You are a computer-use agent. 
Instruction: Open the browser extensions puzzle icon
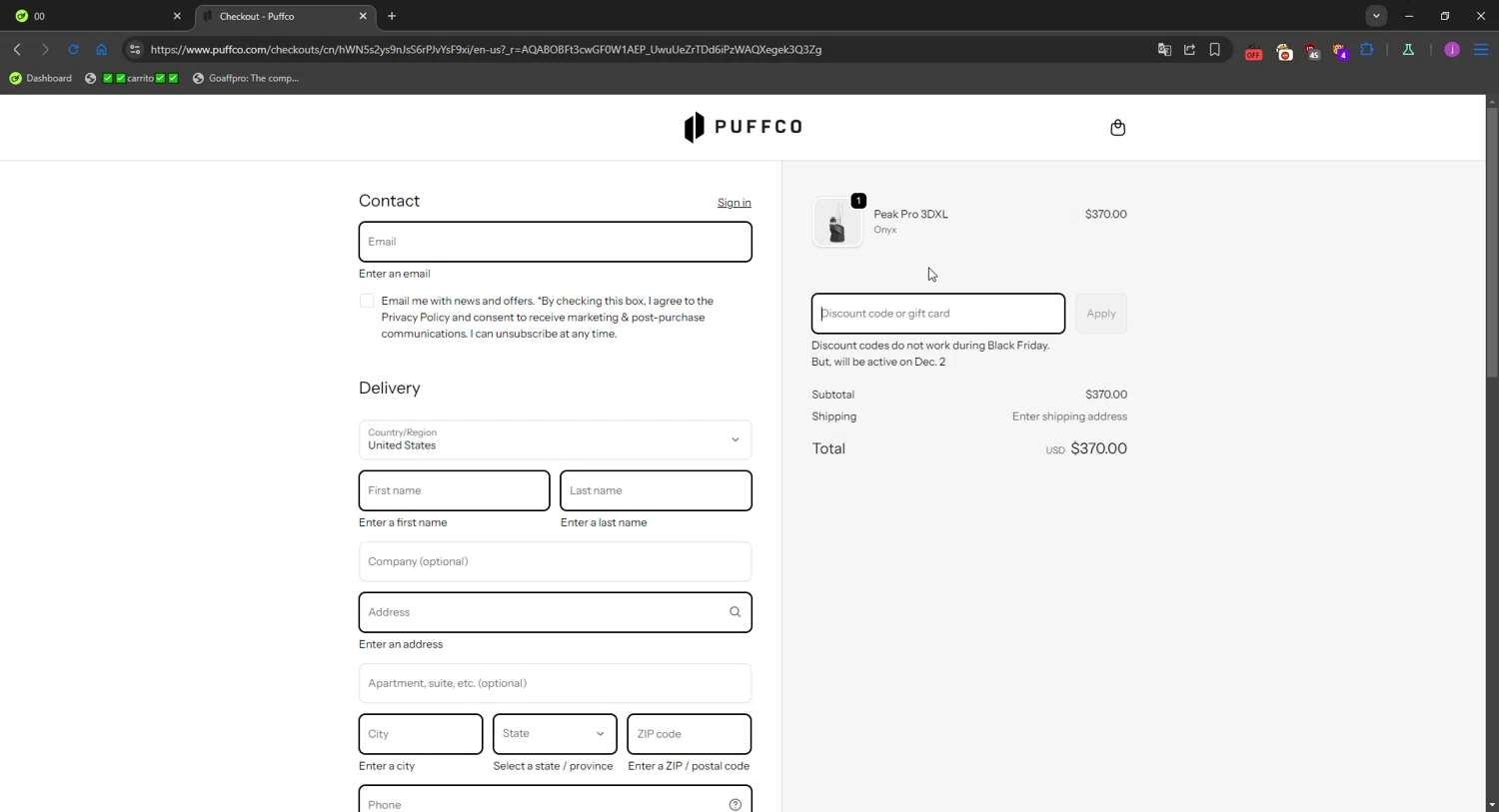click(x=1367, y=49)
